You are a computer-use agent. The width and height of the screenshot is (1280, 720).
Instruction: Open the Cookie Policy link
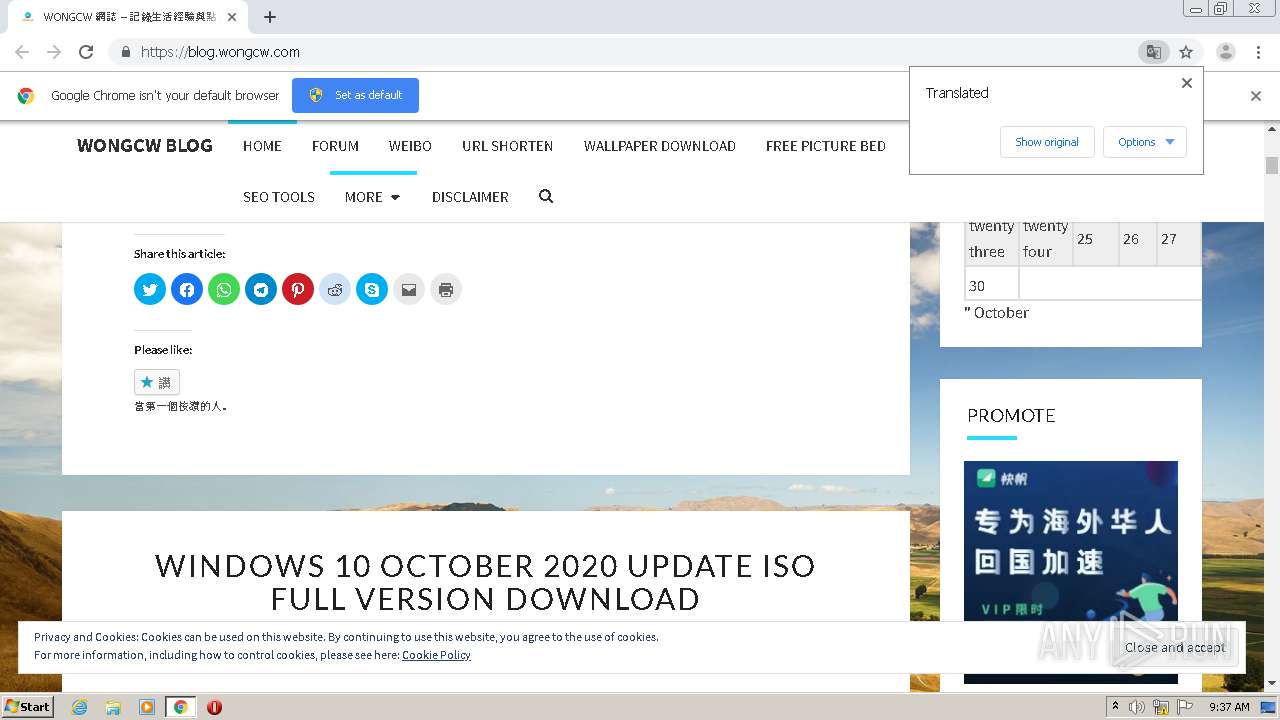click(436, 655)
